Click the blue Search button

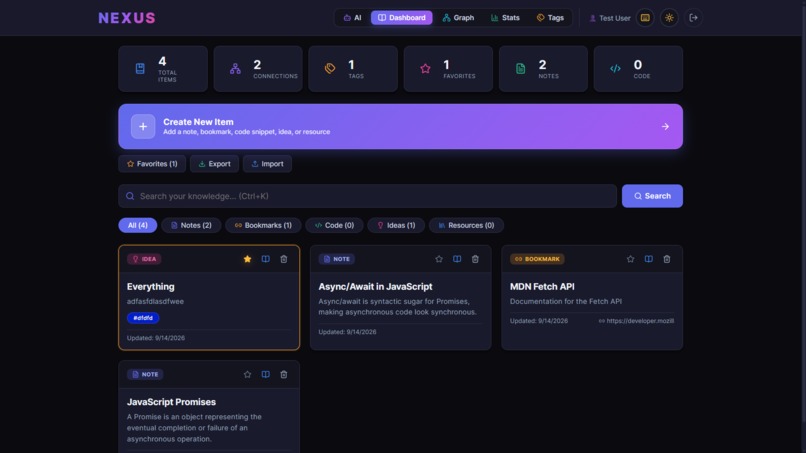[652, 196]
